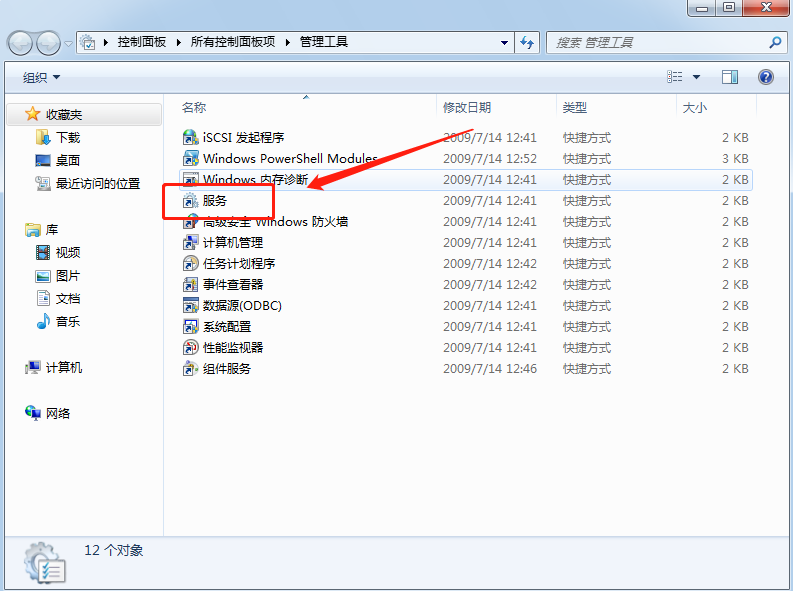Viewport: 793px width, 591px height.
Task: Select the Windows PowerShell Modules icon
Action: (x=190, y=159)
